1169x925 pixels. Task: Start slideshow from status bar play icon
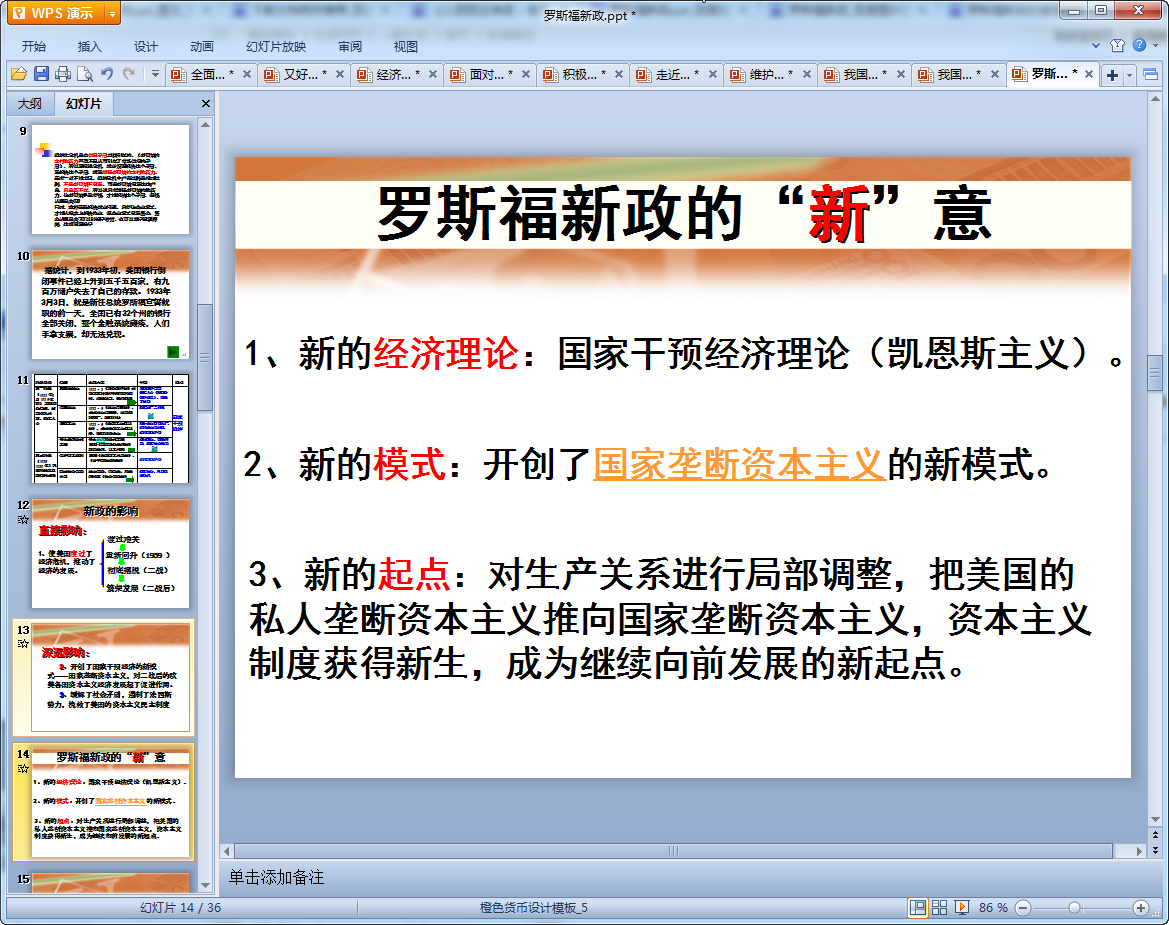point(962,907)
